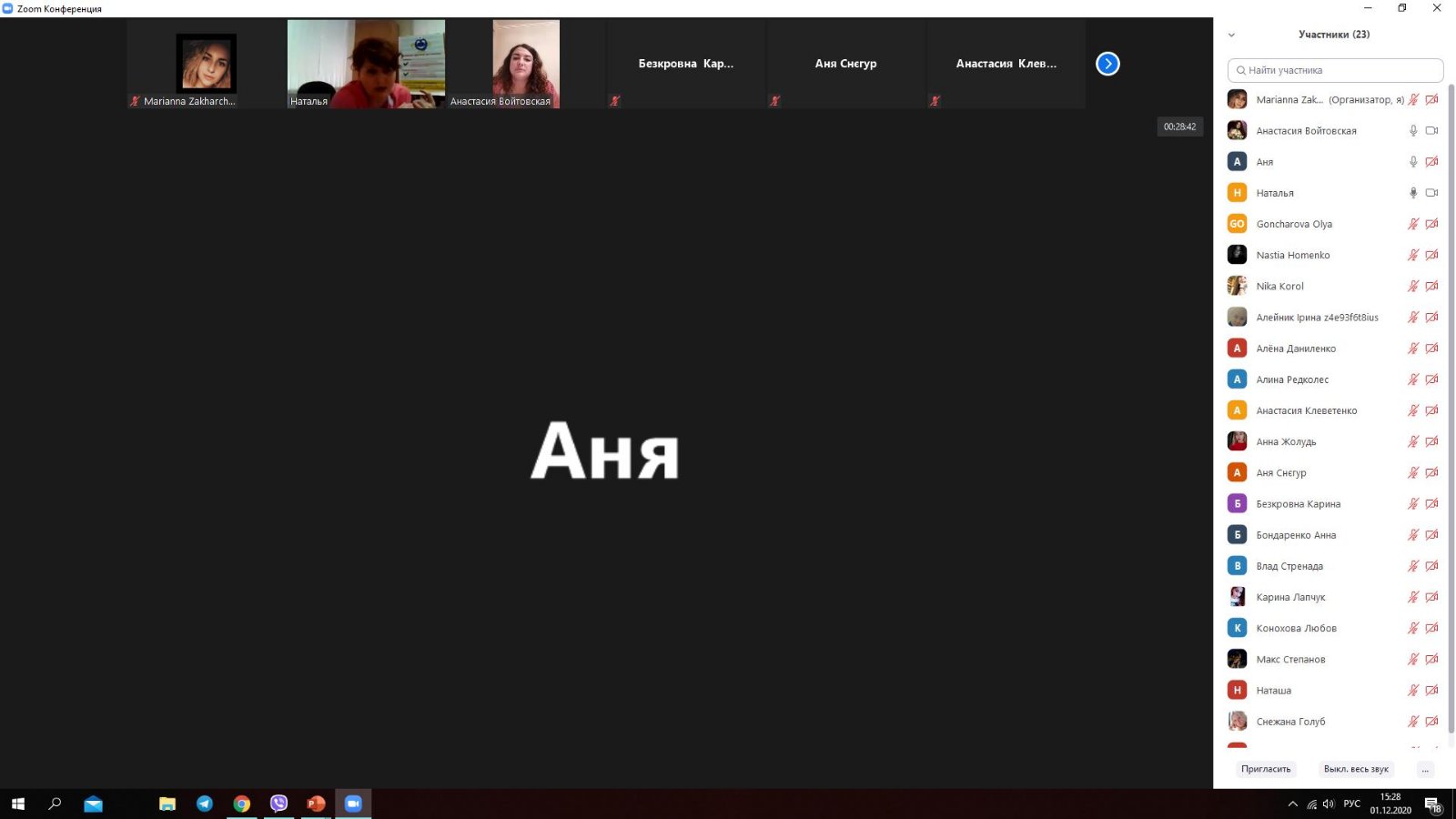Click the PowerPoint icon in the taskbar
The image size is (1456, 819).
(316, 804)
